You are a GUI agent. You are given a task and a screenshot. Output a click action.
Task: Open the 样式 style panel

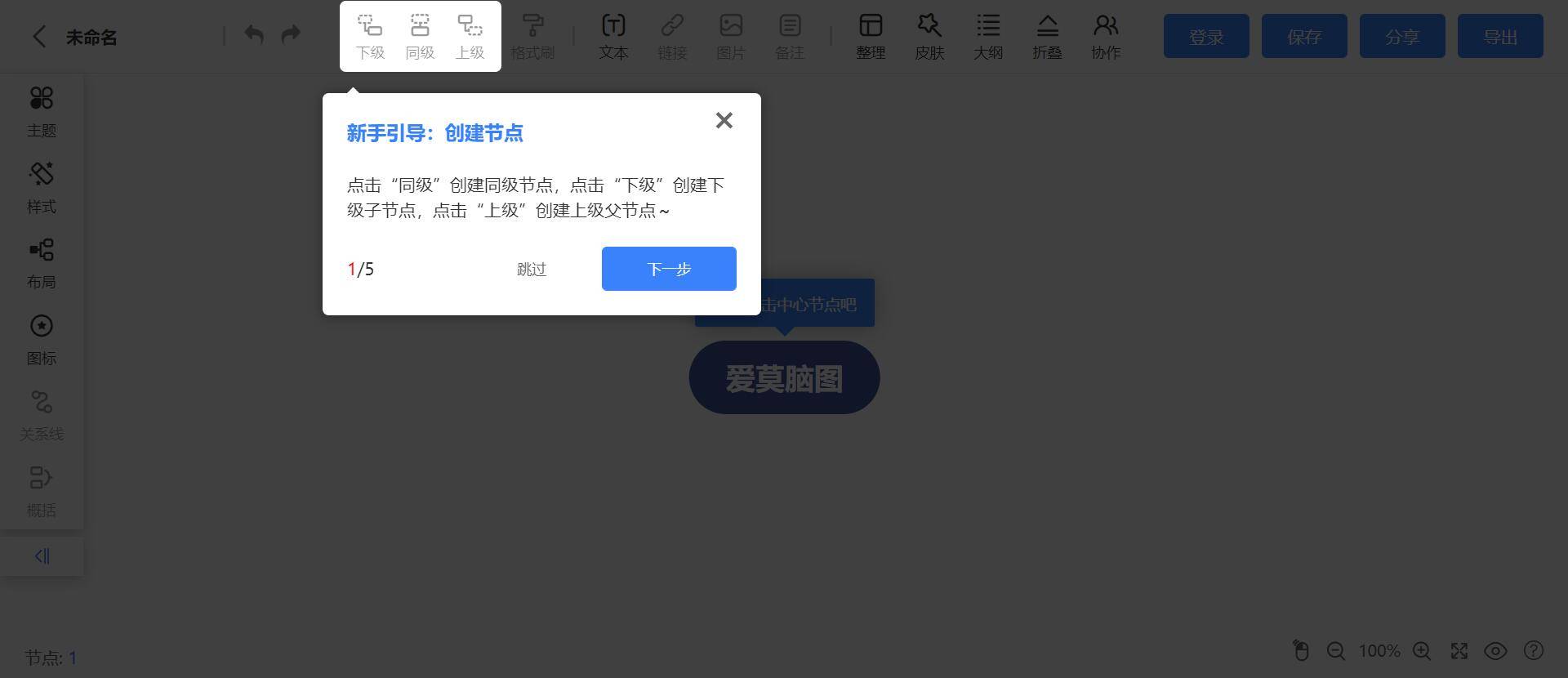pyautogui.click(x=42, y=188)
